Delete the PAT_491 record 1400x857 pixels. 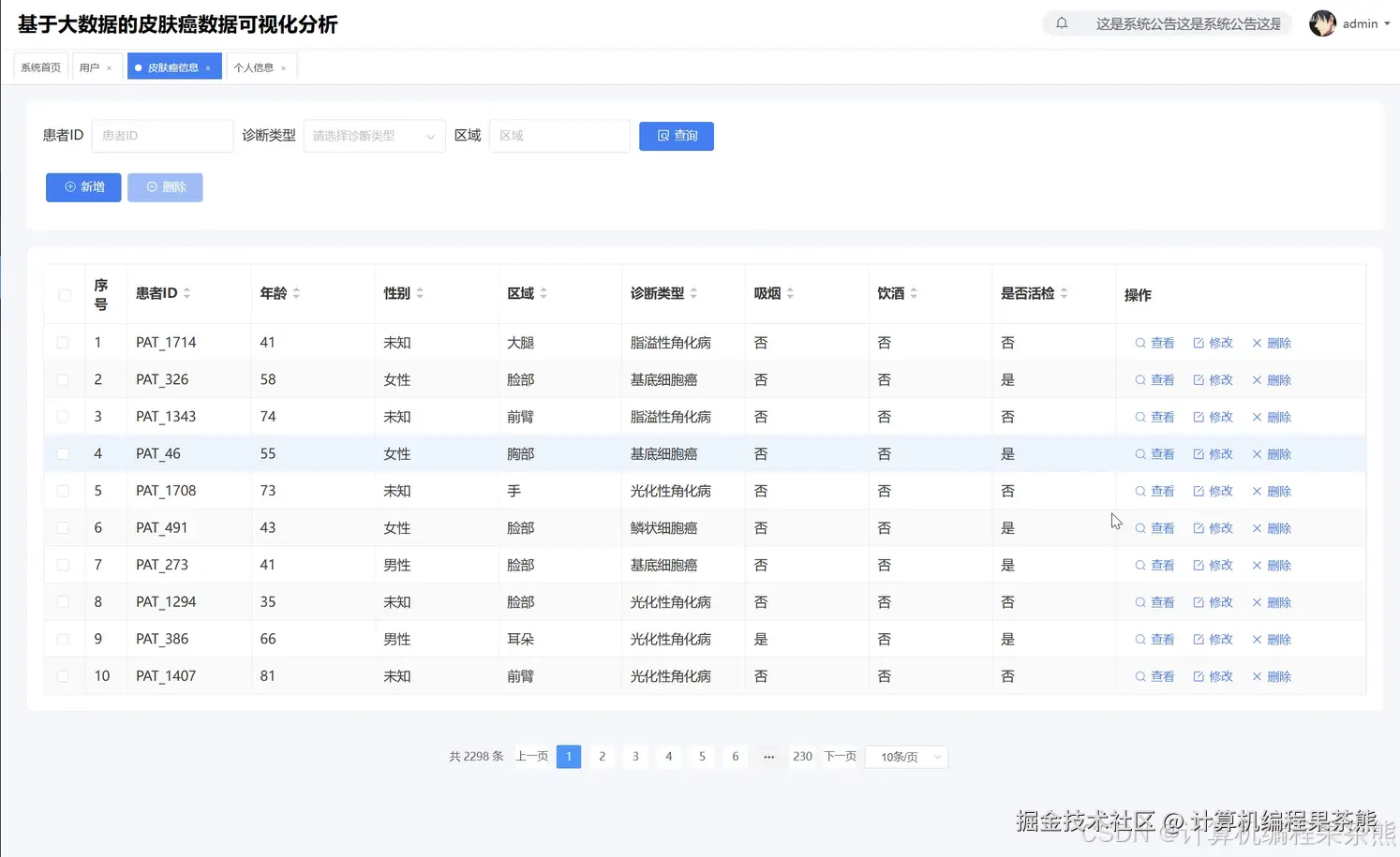pos(1272,528)
